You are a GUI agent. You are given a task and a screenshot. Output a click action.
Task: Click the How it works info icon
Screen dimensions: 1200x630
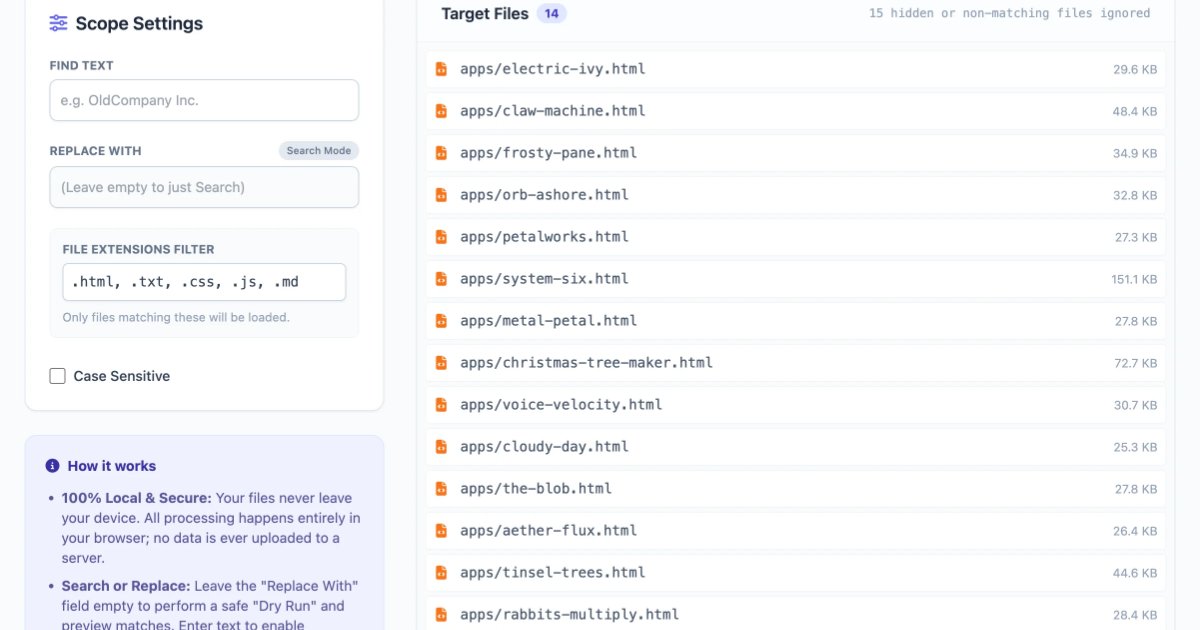click(53, 466)
